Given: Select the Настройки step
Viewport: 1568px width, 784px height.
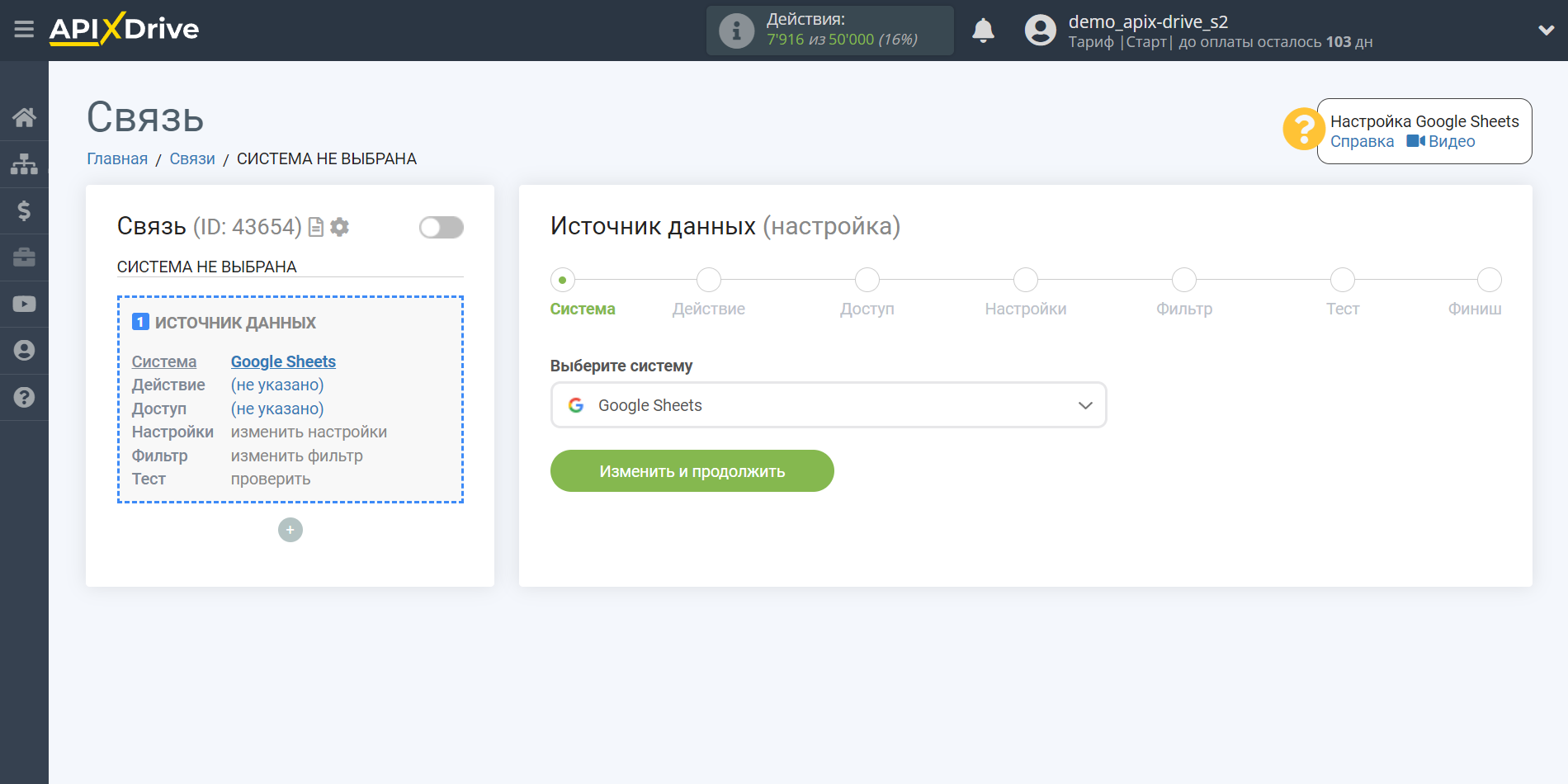Looking at the screenshot, I should [1026, 280].
